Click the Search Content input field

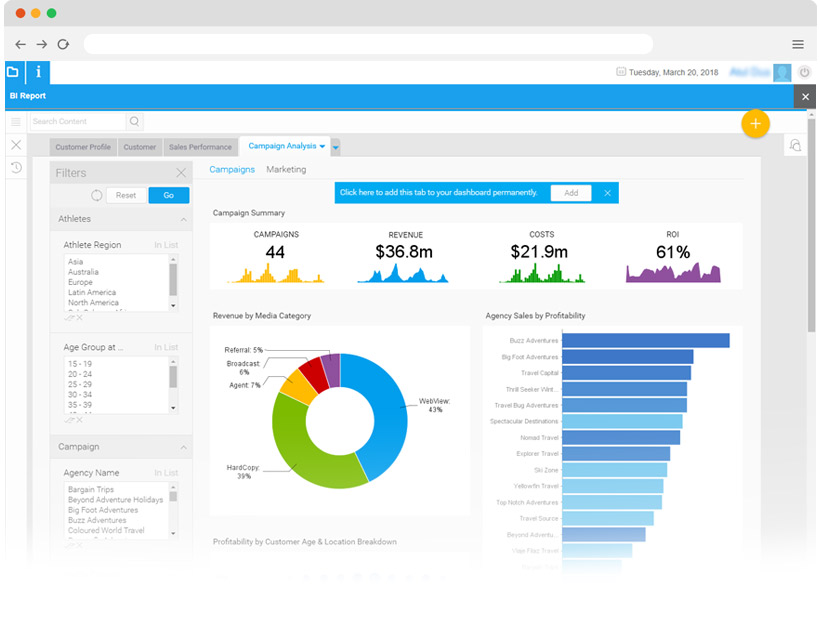coord(76,121)
